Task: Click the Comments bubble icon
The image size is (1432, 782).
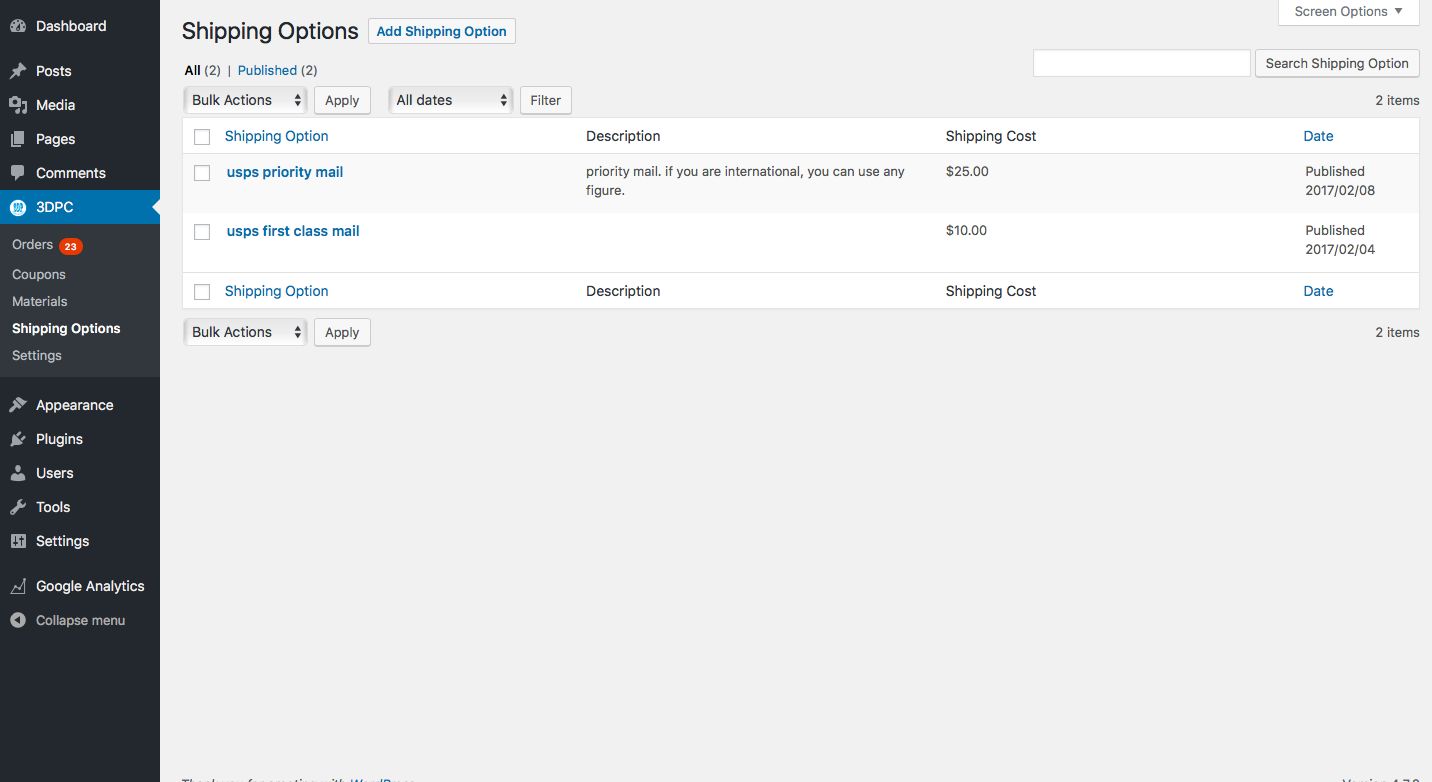Action: [18, 173]
